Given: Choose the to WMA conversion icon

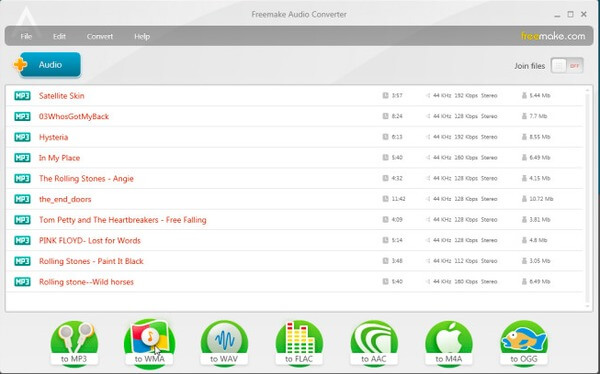Looking at the screenshot, I should [150, 343].
